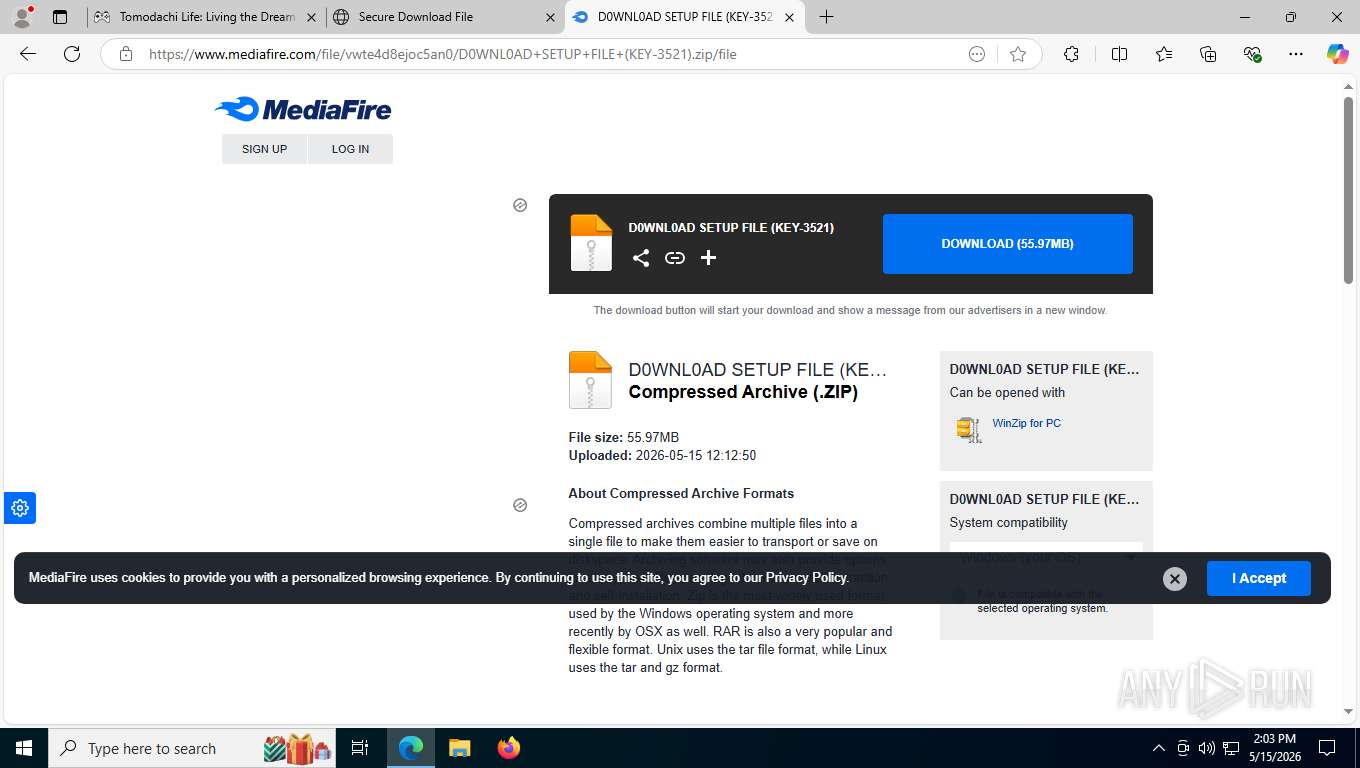The width and height of the screenshot is (1360, 768).
Task: Open Collections icon in toolbar
Action: [x=1208, y=54]
